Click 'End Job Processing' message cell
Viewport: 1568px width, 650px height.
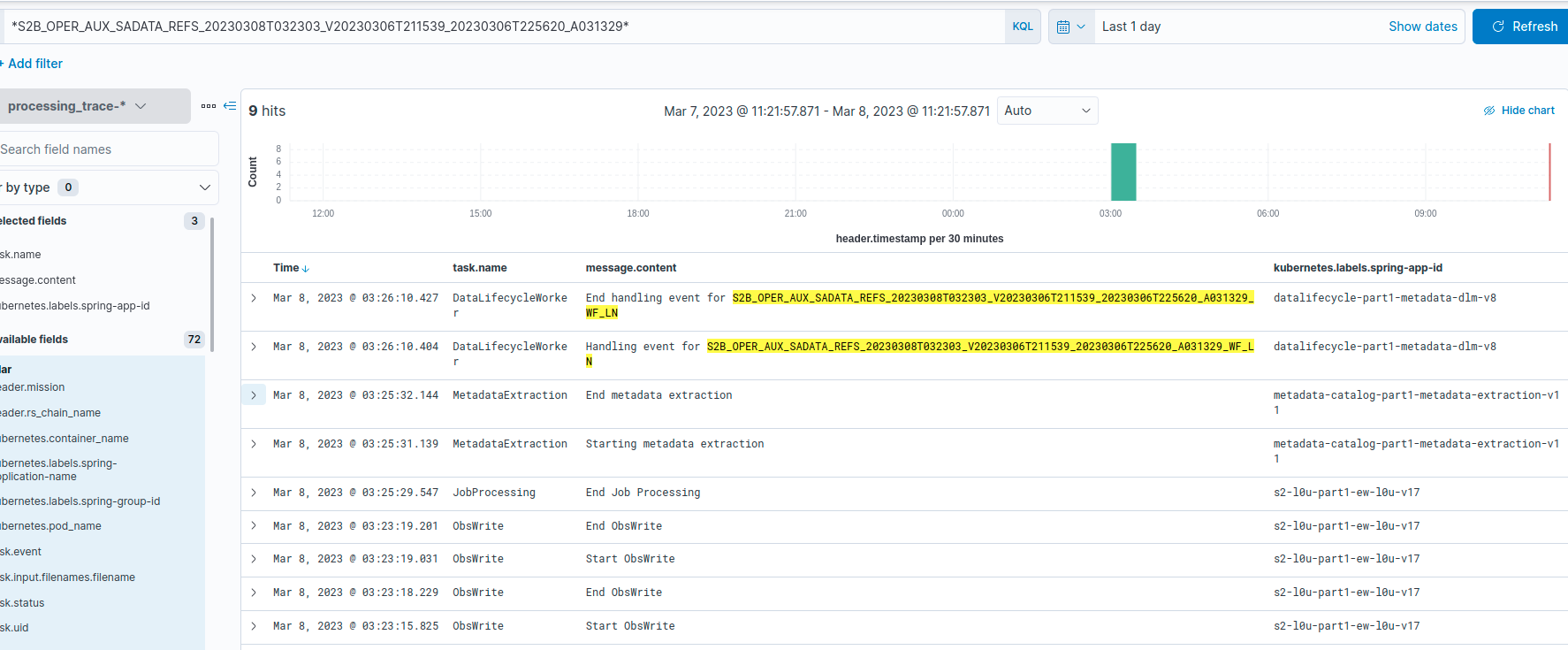[x=643, y=493]
